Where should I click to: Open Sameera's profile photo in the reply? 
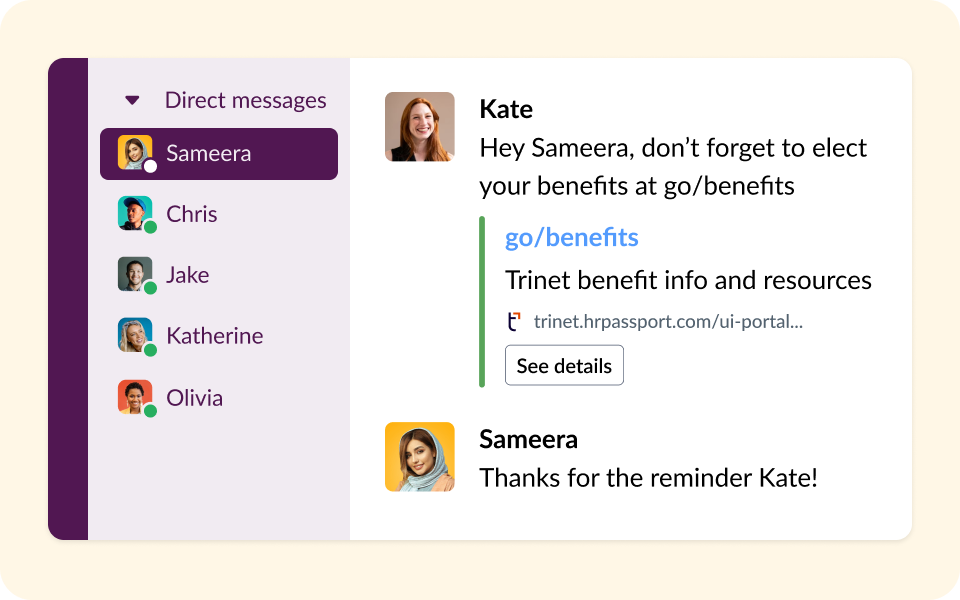[420, 457]
